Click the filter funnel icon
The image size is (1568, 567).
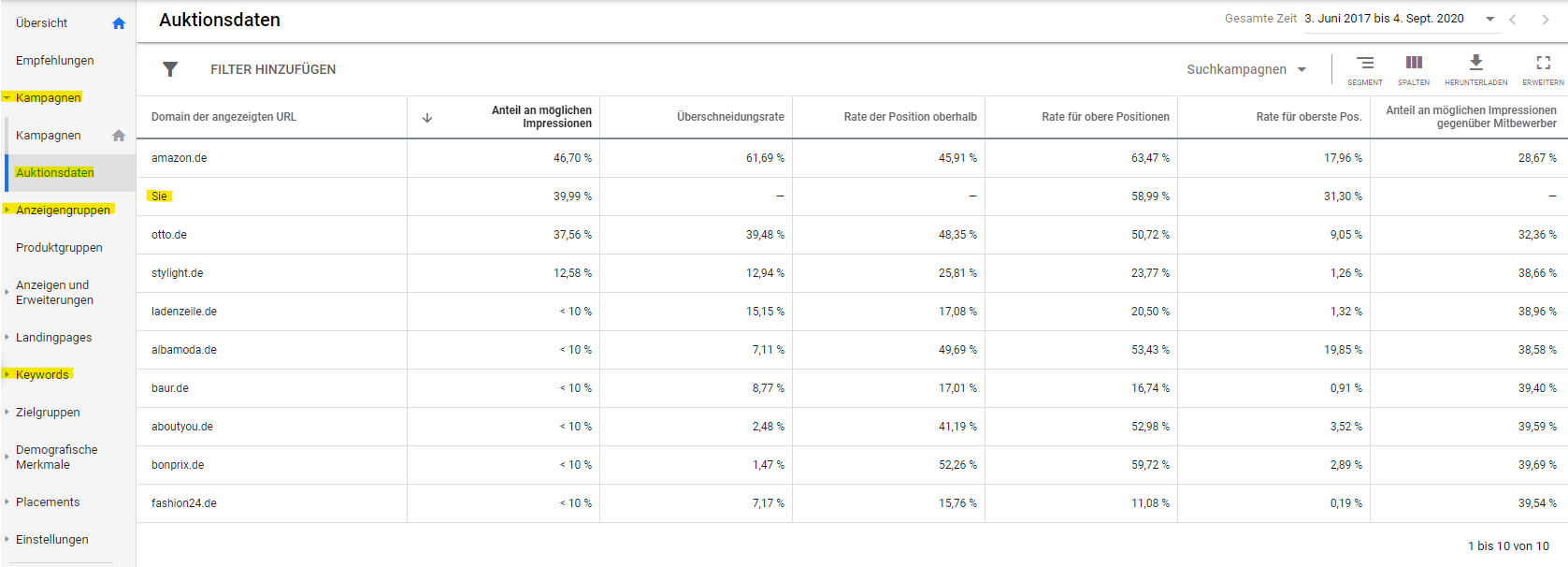(x=170, y=69)
